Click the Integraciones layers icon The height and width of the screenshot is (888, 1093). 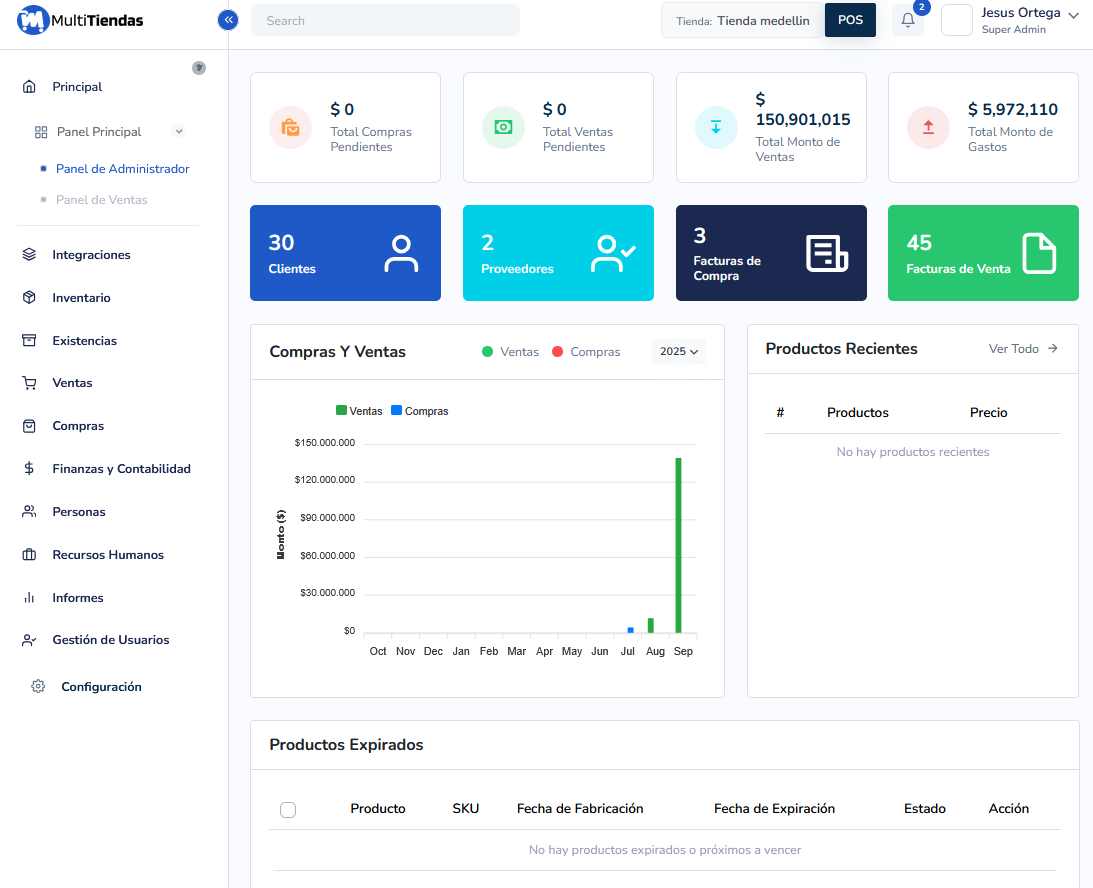[x=29, y=255]
